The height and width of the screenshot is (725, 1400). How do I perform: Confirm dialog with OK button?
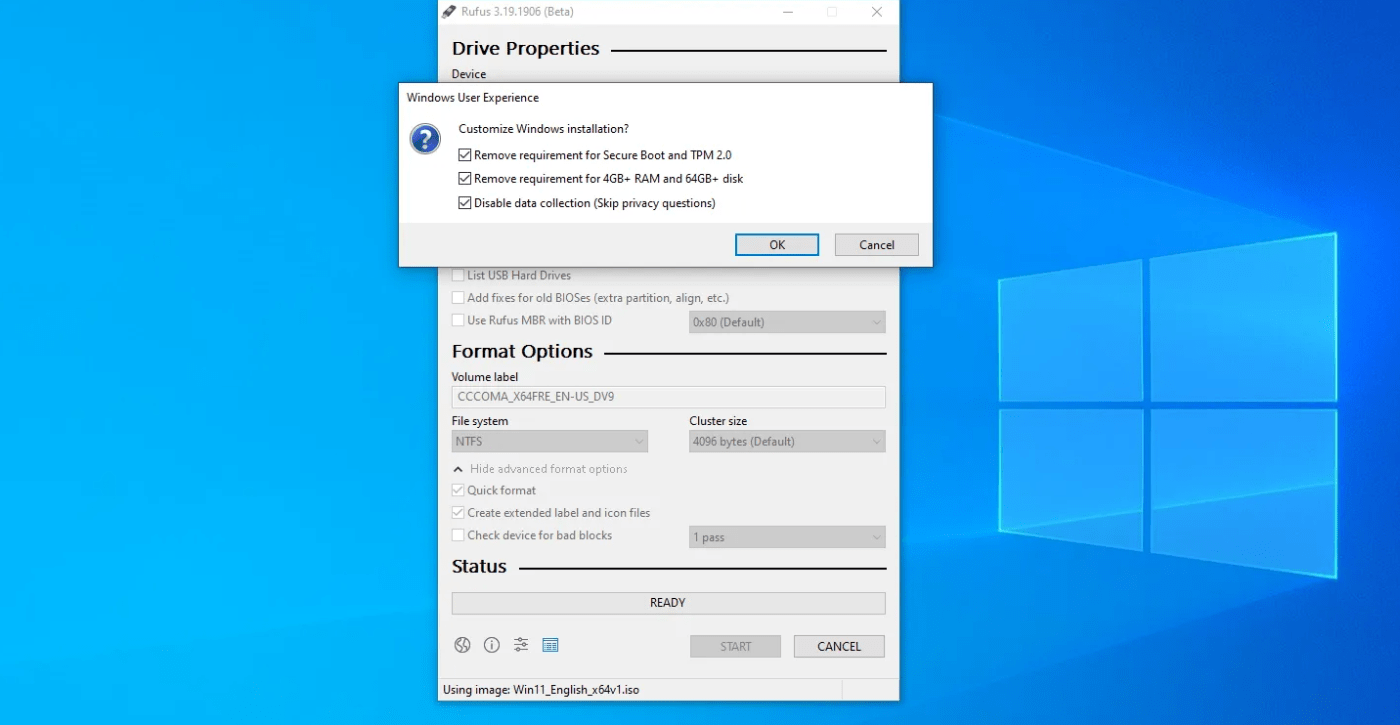(x=777, y=245)
